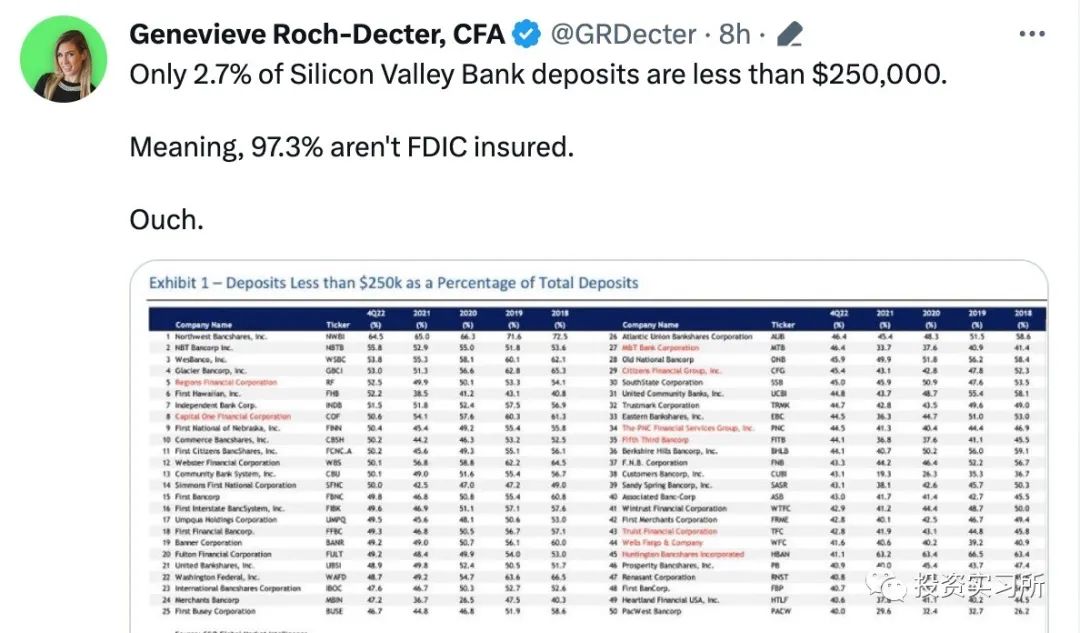The width and height of the screenshot is (1080, 633).
Task: Open the three-dot more options menu
Action: point(1032,34)
